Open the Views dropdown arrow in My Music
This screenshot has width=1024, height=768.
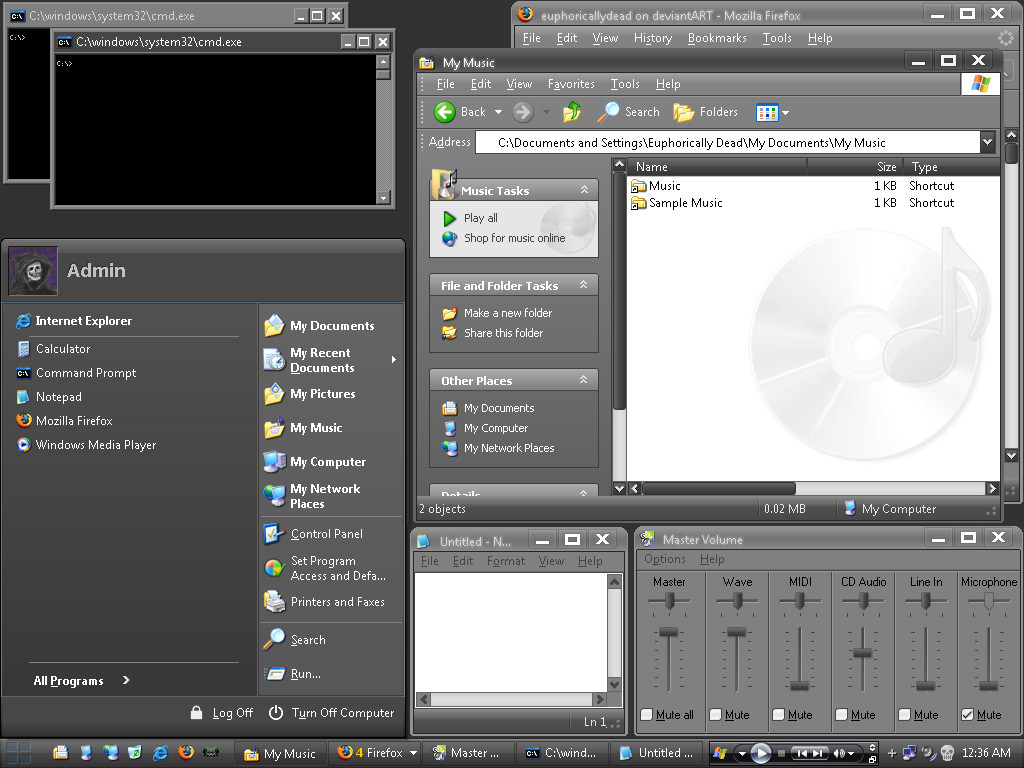click(x=786, y=113)
